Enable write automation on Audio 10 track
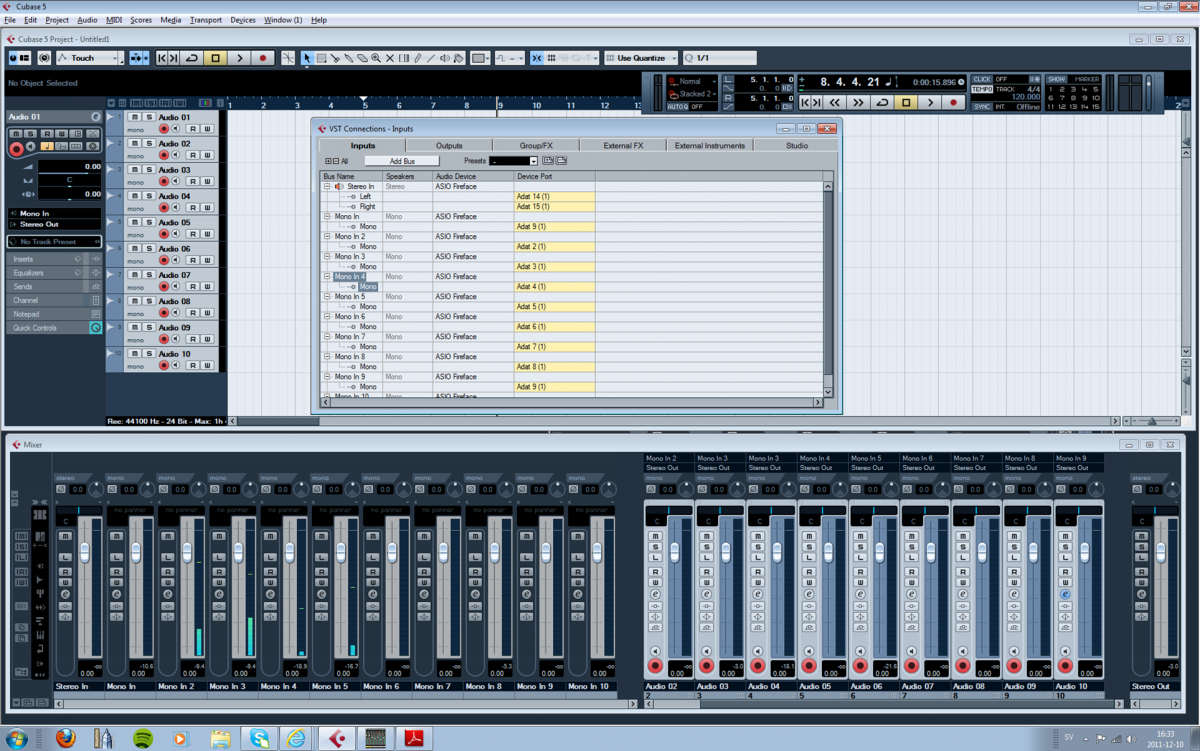1200x751 pixels. pos(207,365)
